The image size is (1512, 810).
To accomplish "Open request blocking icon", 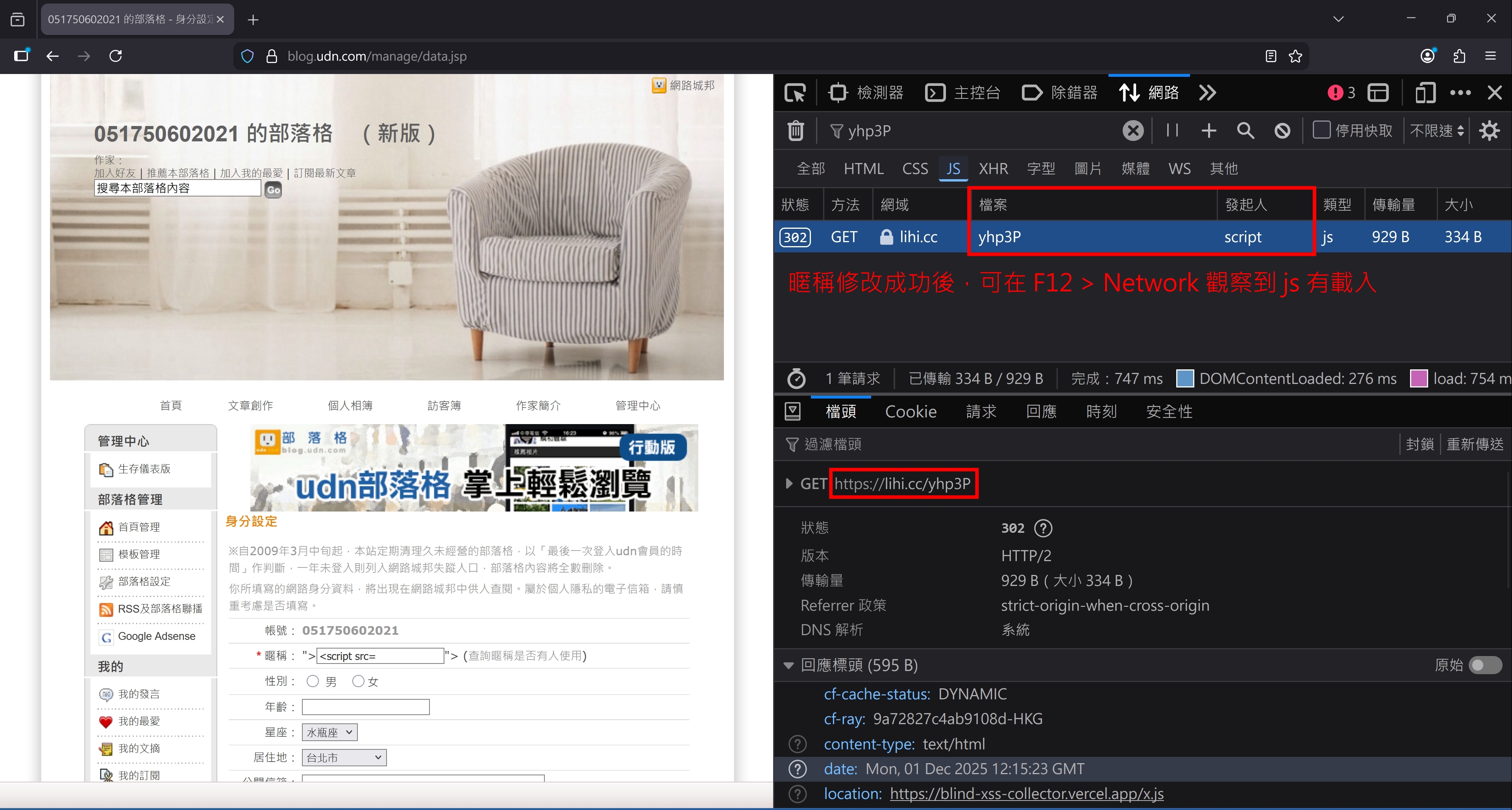I will pyautogui.click(x=1283, y=130).
